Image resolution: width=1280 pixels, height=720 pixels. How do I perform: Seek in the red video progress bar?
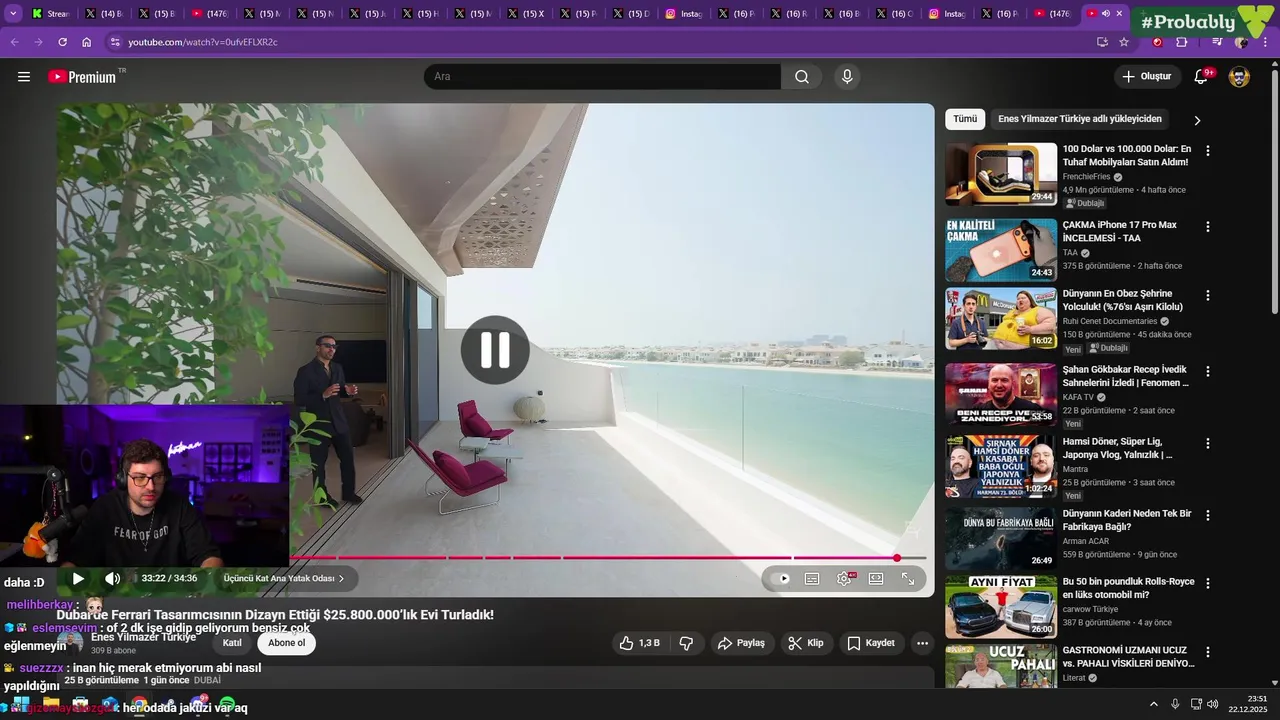click(608, 557)
